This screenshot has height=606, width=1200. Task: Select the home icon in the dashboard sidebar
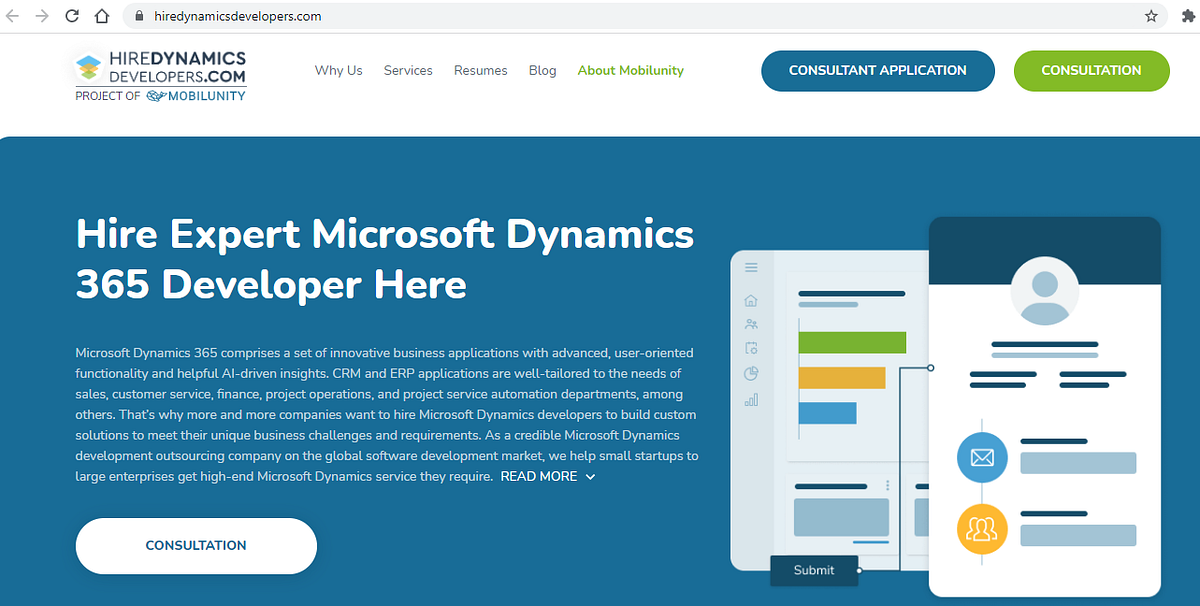[750, 299]
